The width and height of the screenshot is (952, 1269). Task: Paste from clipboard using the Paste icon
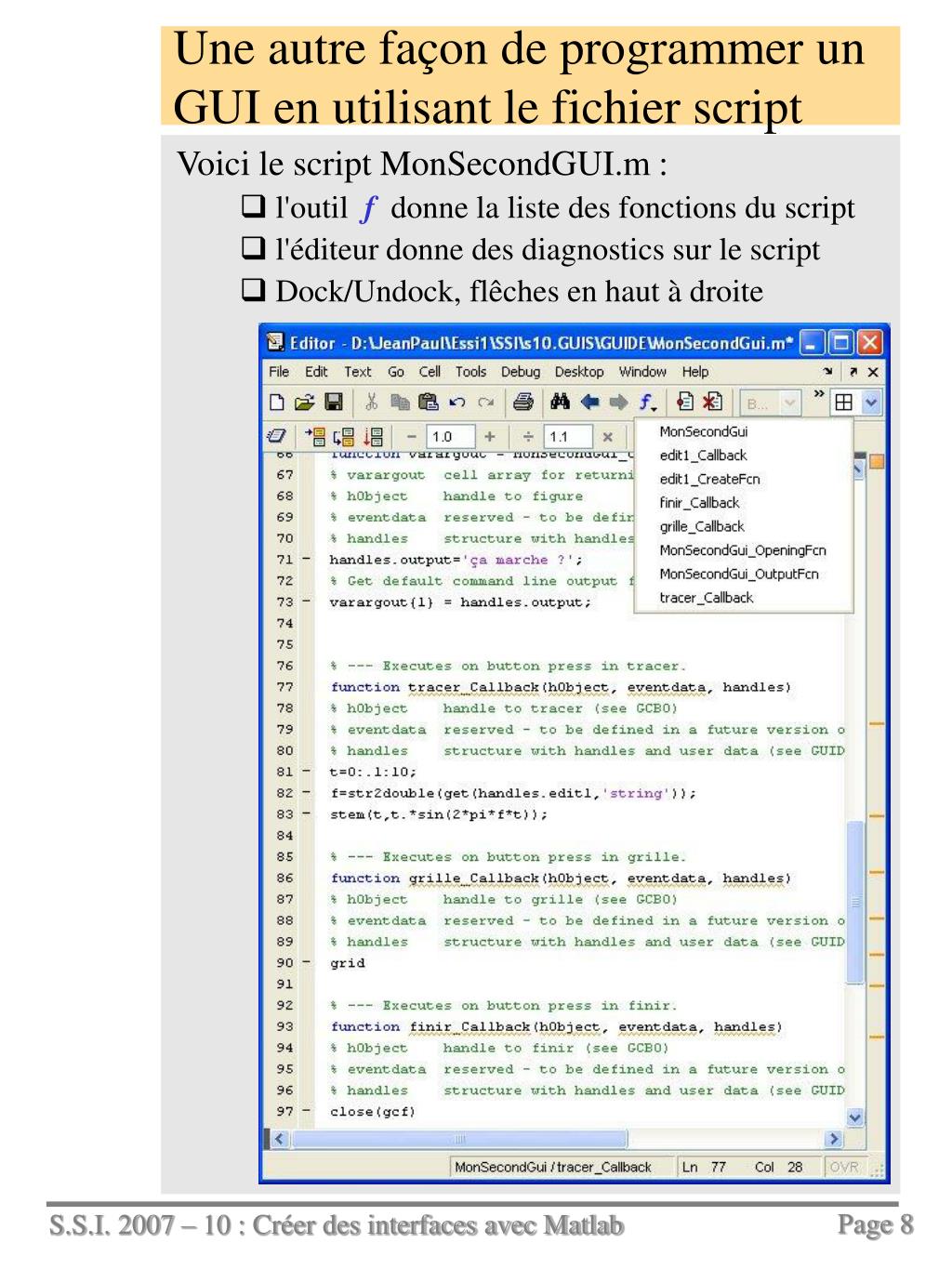click(x=428, y=403)
